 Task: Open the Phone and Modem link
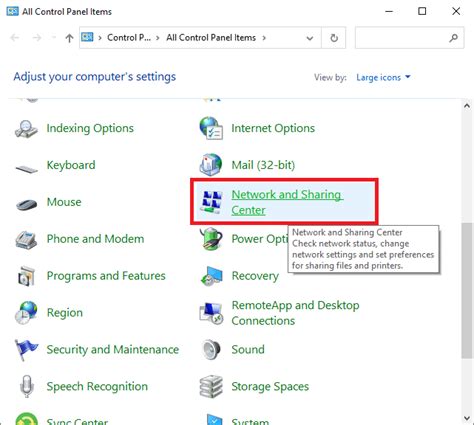(95, 239)
